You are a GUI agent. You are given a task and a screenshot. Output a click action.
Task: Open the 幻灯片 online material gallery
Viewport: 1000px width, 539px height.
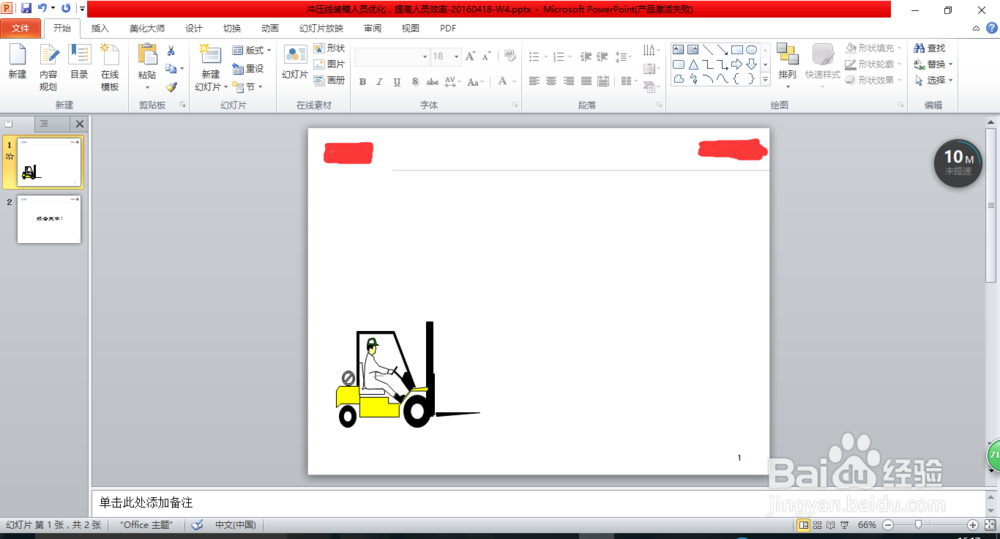[x=295, y=63]
